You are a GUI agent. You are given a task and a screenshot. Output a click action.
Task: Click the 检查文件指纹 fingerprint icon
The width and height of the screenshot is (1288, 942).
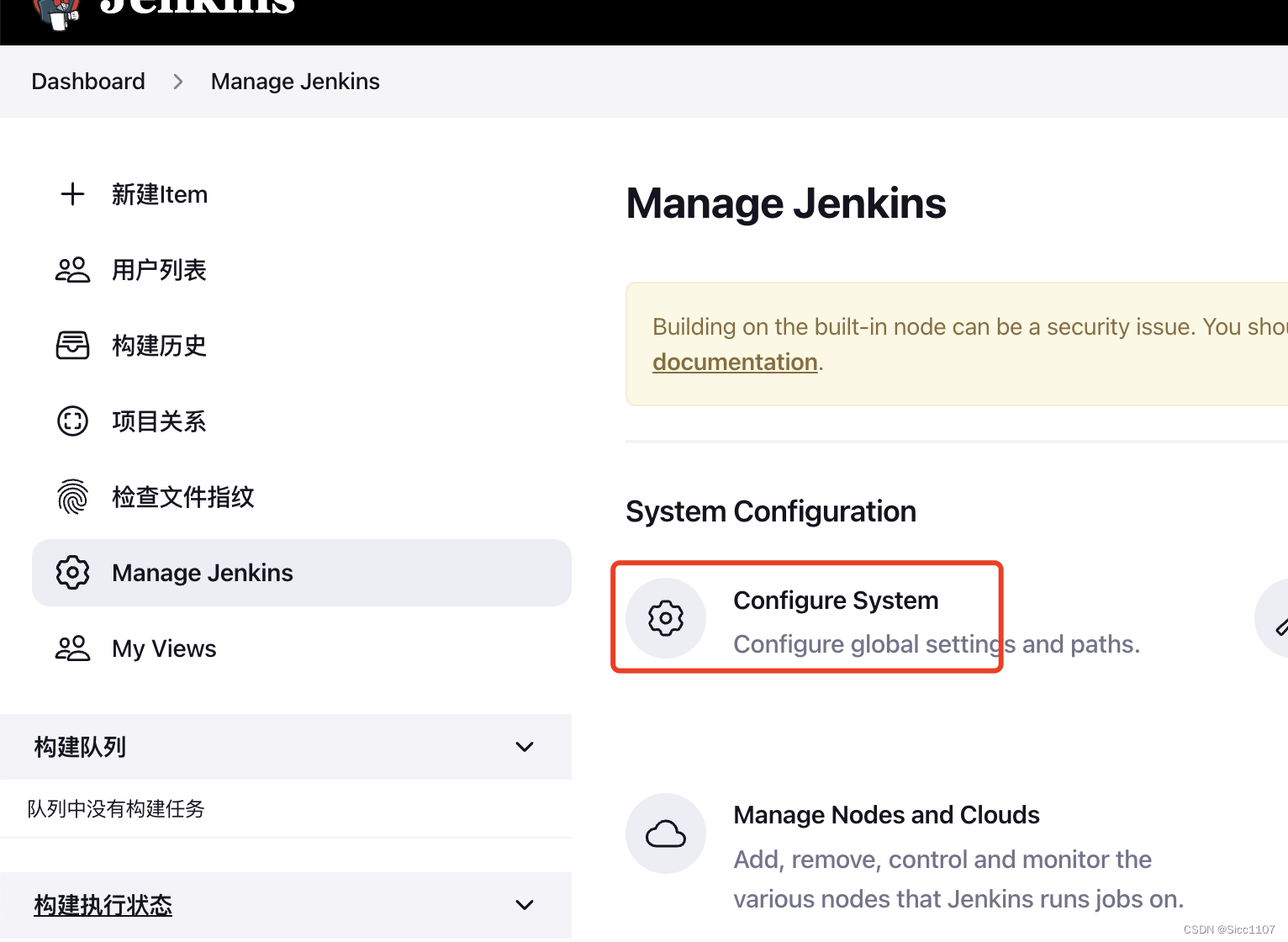(72, 496)
